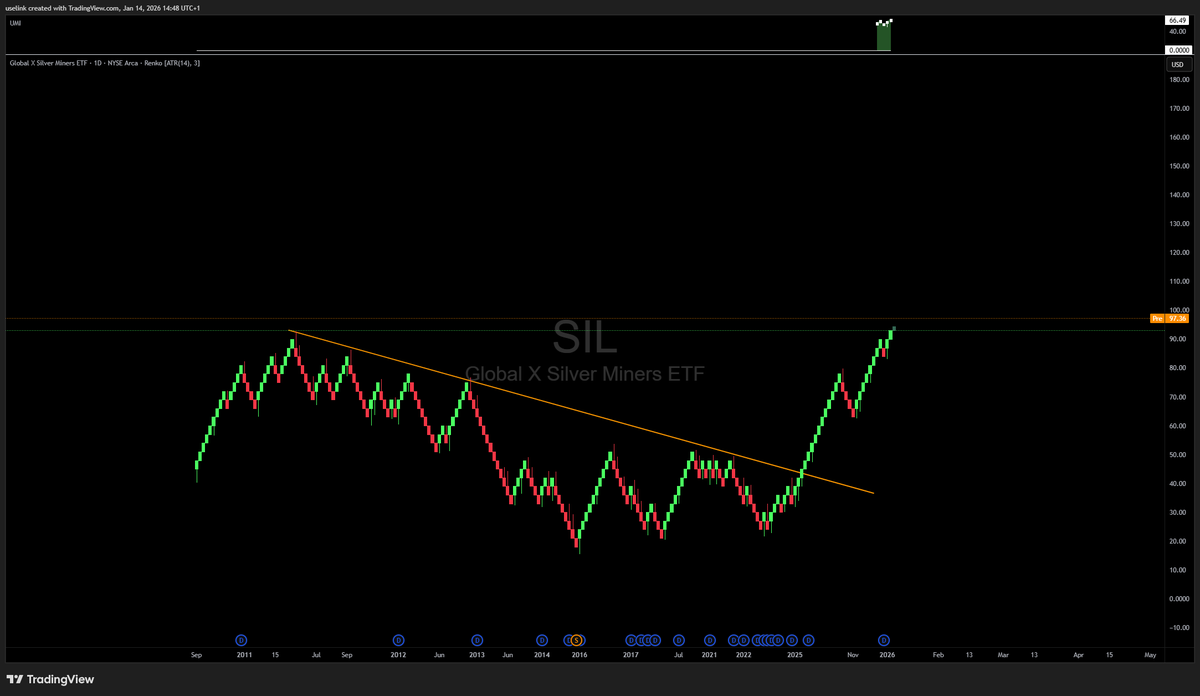This screenshot has height=696, width=1200.
Task: Click the May time axis label
Action: tap(1150, 655)
